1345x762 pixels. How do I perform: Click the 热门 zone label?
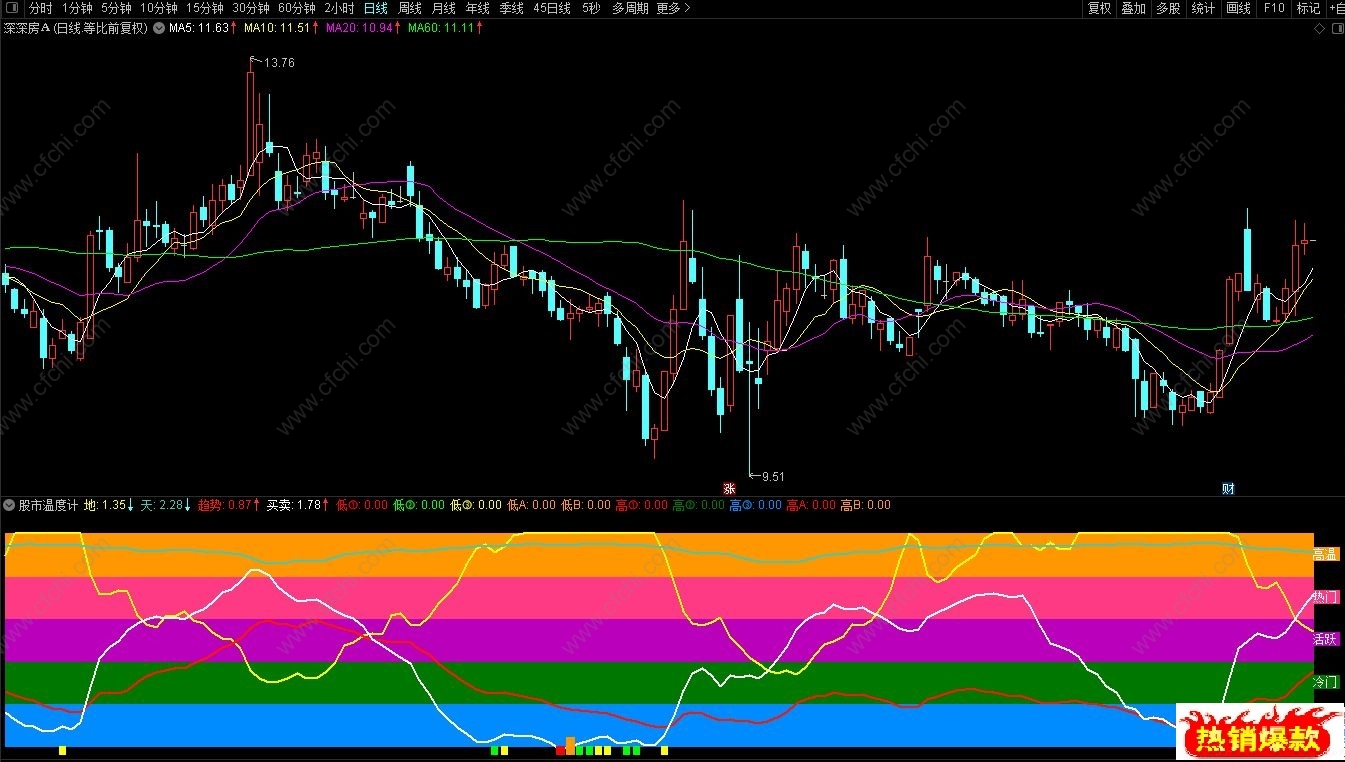[x=1326, y=597]
